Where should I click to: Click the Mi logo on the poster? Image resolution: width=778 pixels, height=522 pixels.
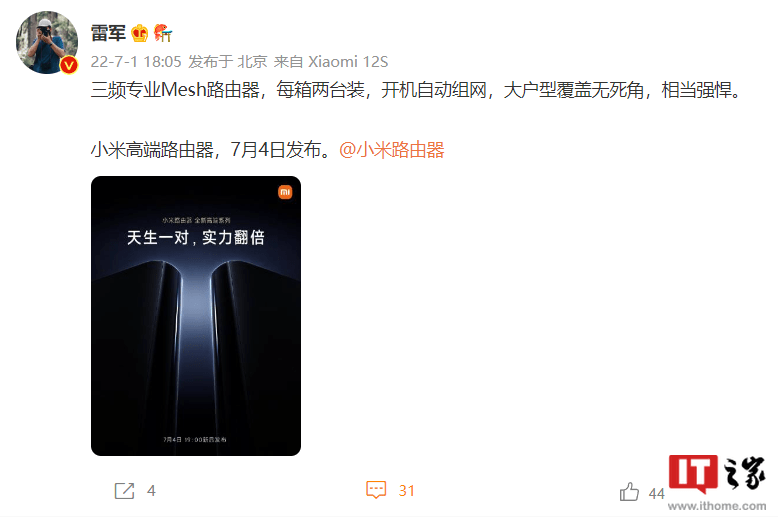pos(285,192)
